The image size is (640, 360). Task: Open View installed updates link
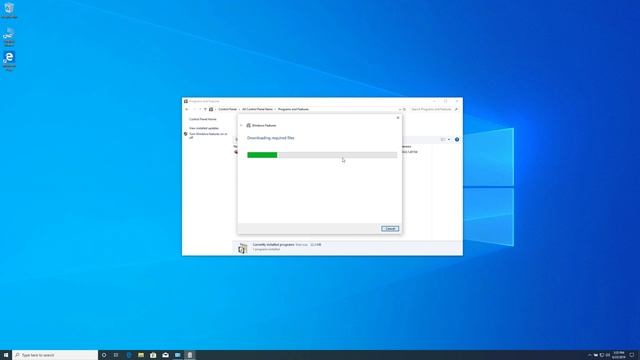tap(204, 128)
